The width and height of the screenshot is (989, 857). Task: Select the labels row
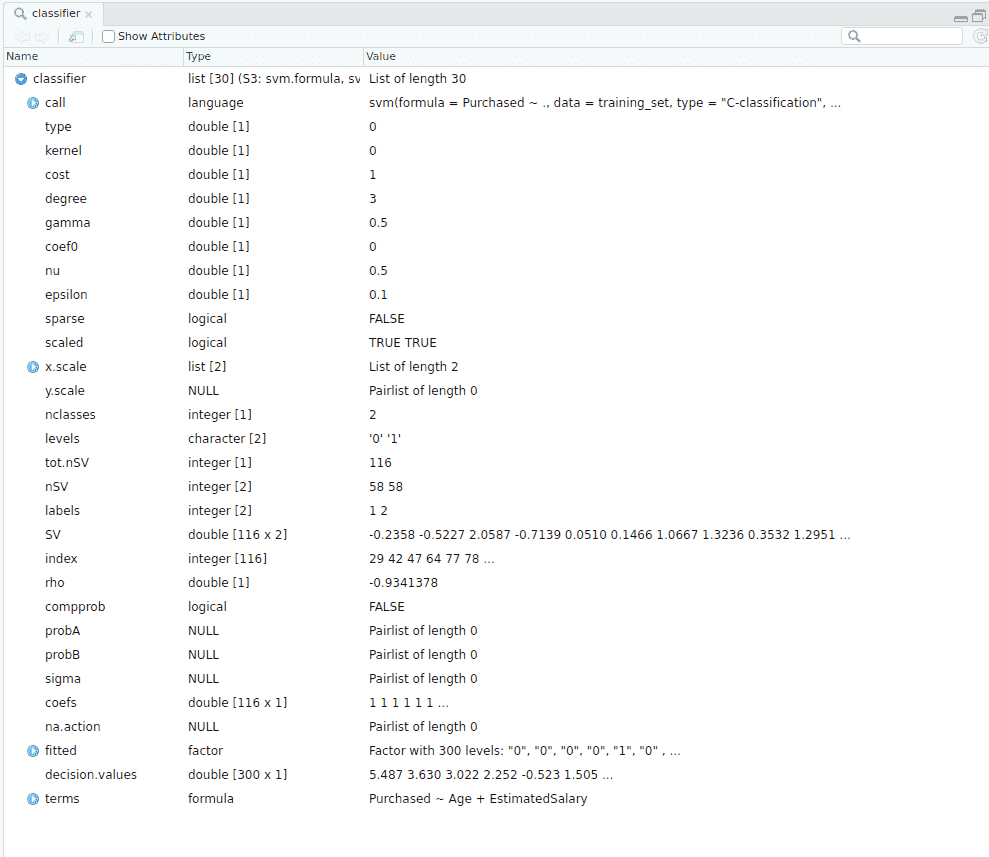[496, 510]
